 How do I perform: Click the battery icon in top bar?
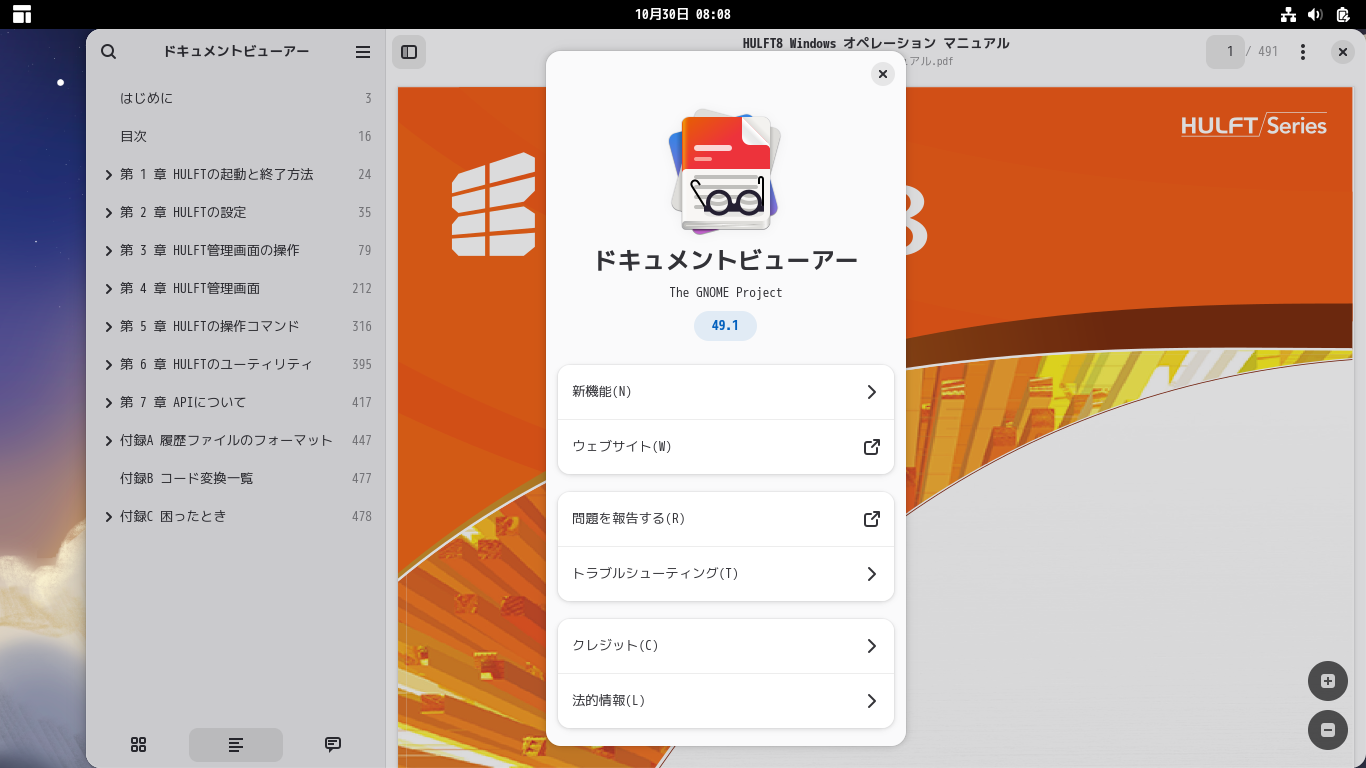pyautogui.click(x=1343, y=14)
